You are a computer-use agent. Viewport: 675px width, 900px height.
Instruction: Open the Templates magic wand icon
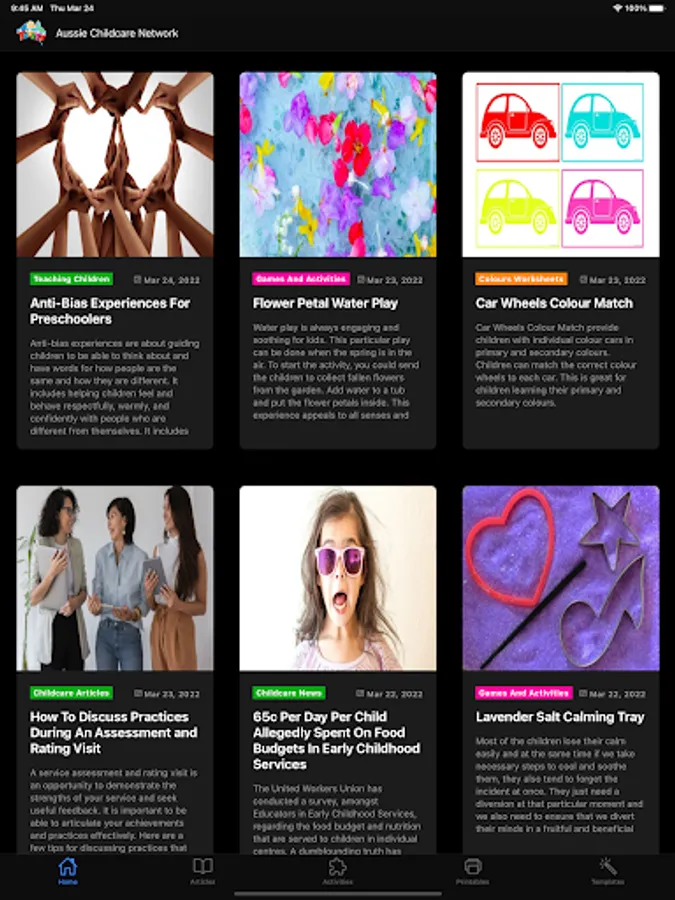click(x=608, y=866)
